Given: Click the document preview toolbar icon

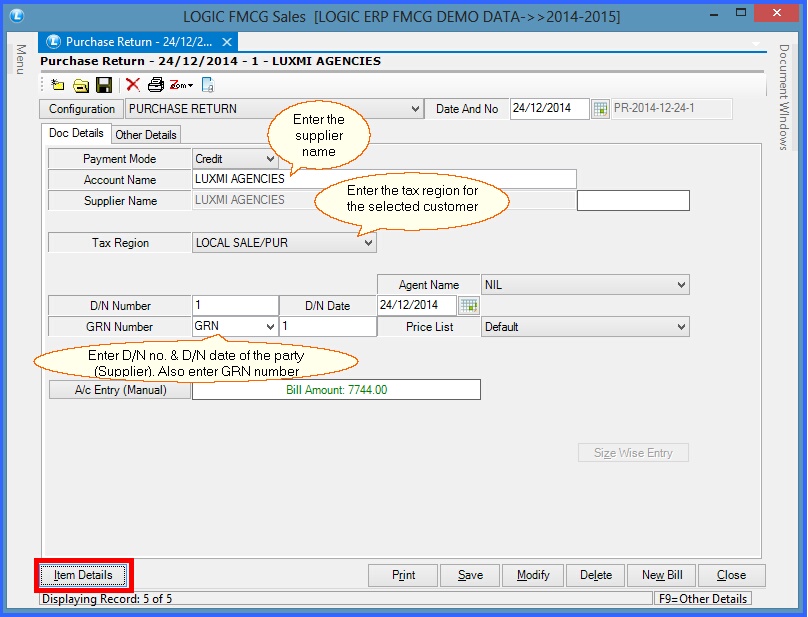Looking at the screenshot, I should coord(208,85).
